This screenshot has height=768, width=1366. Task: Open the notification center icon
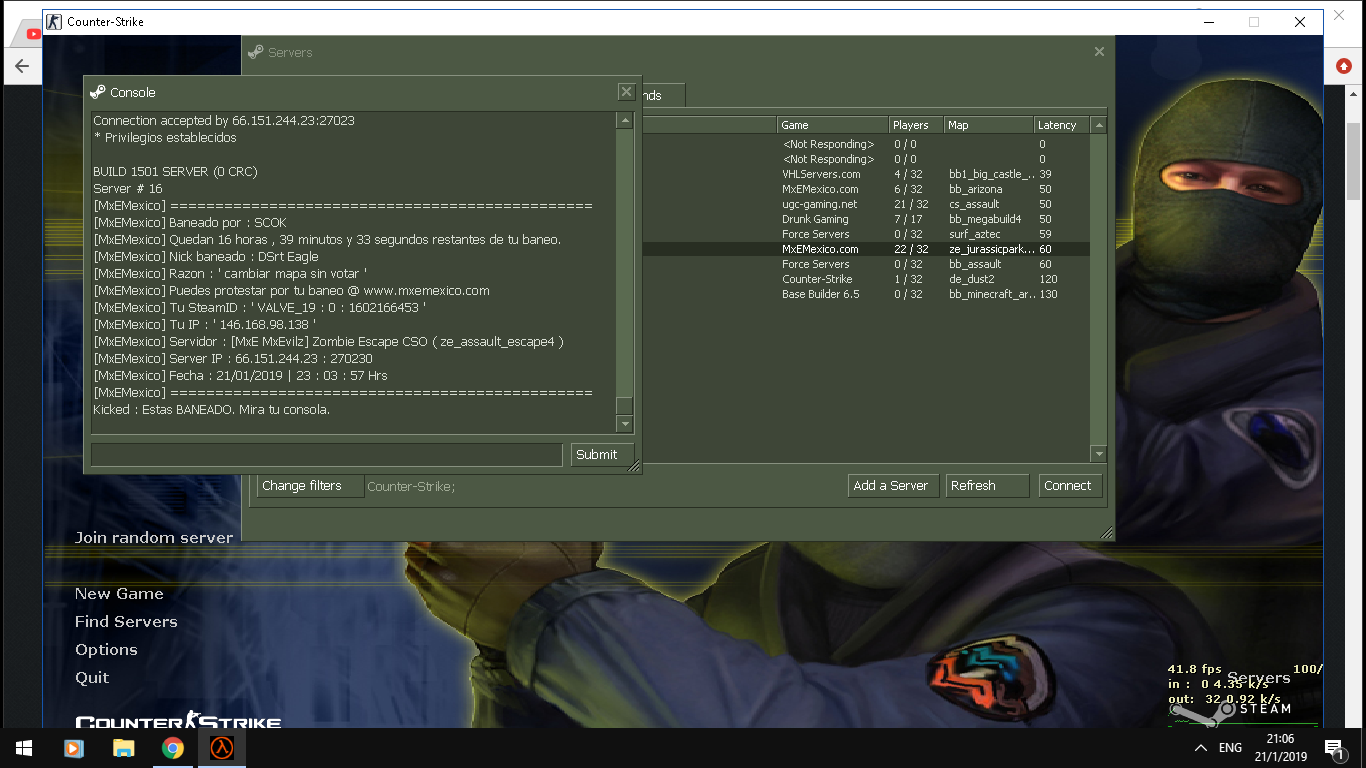tap(1333, 748)
